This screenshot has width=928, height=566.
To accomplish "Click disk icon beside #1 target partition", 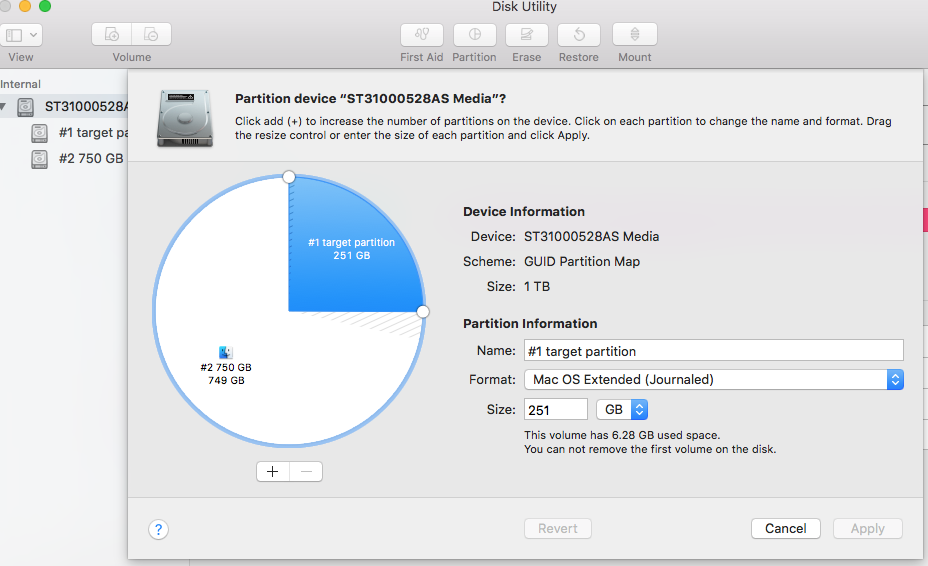I will pyautogui.click(x=39, y=133).
